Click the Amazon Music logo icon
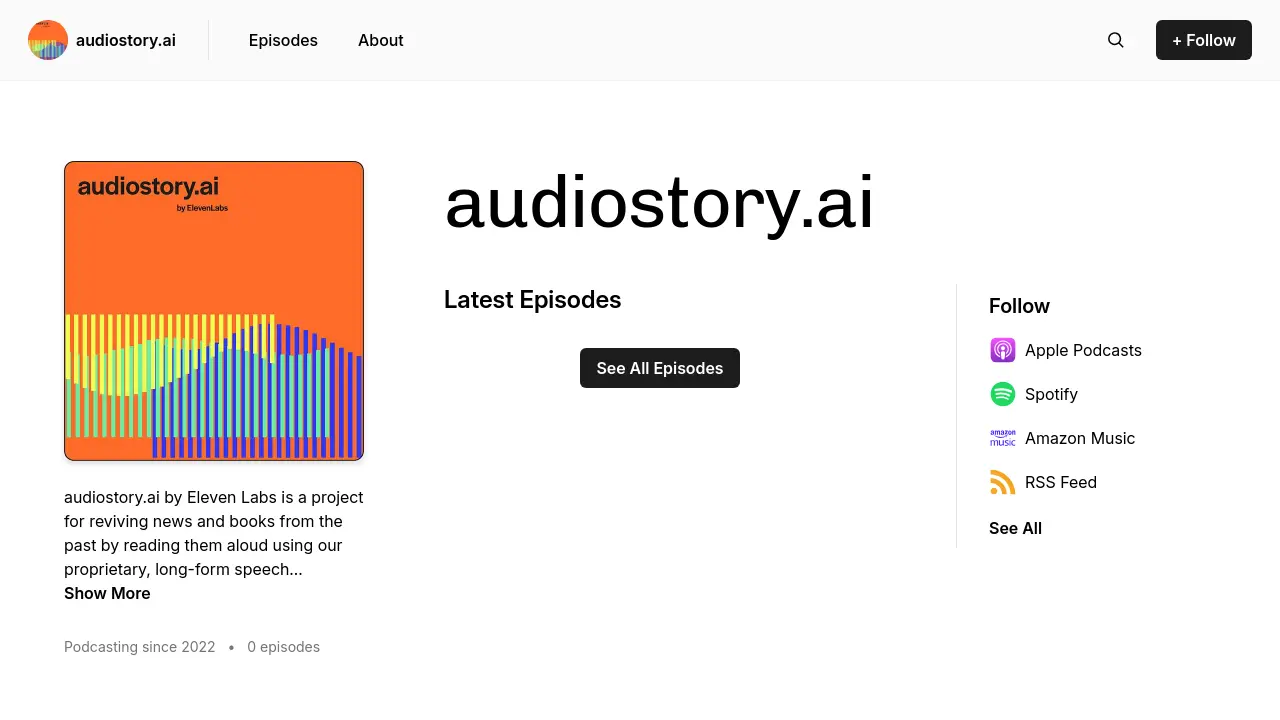Viewport: 1280px width, 720px height. tap(1003, 438)
